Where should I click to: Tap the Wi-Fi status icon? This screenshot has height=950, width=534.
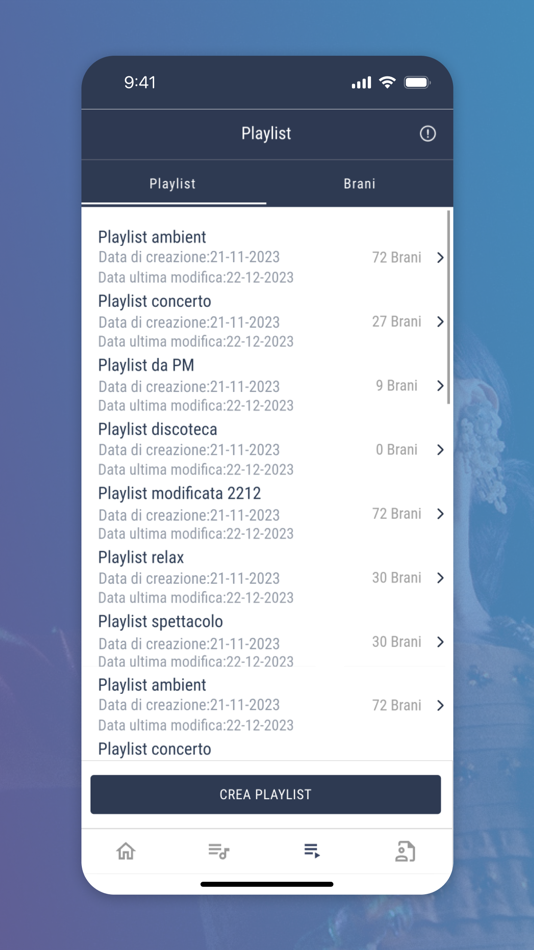pos(387,82)
